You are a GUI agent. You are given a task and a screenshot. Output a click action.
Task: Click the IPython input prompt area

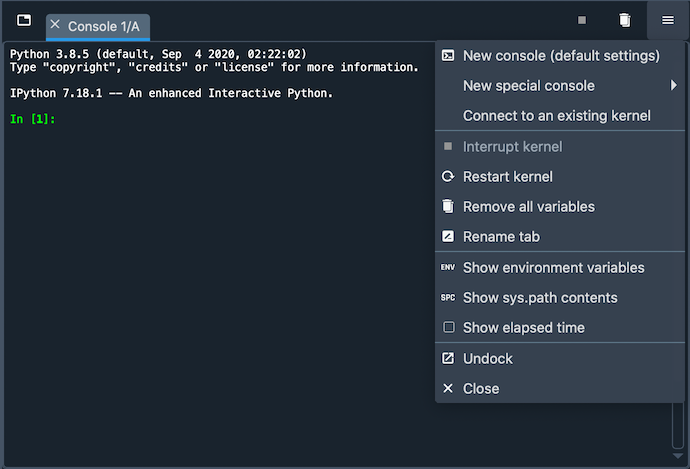click(x=200, y=120)
